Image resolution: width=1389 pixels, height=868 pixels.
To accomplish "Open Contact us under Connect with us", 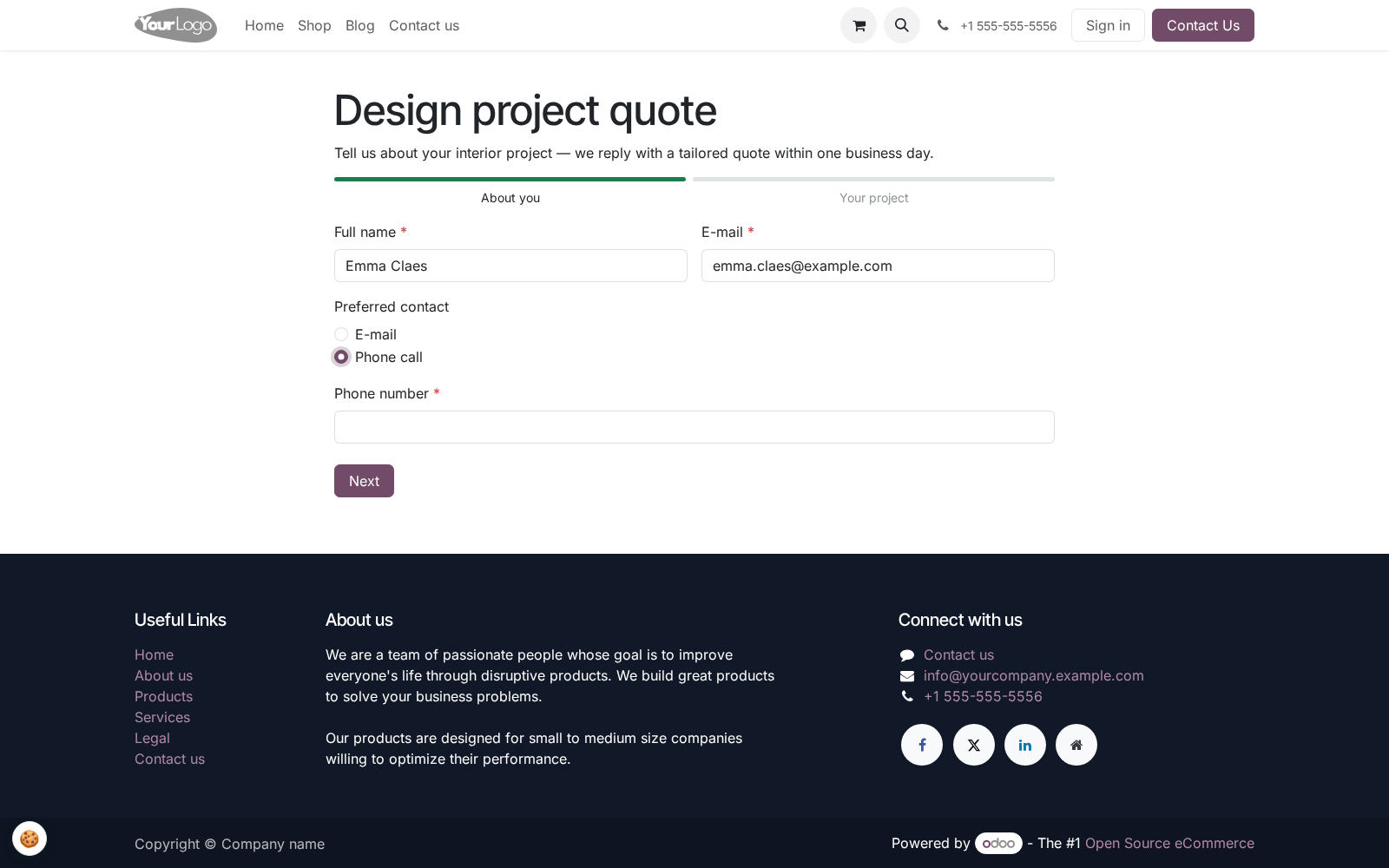I will [x=958, y=654].
